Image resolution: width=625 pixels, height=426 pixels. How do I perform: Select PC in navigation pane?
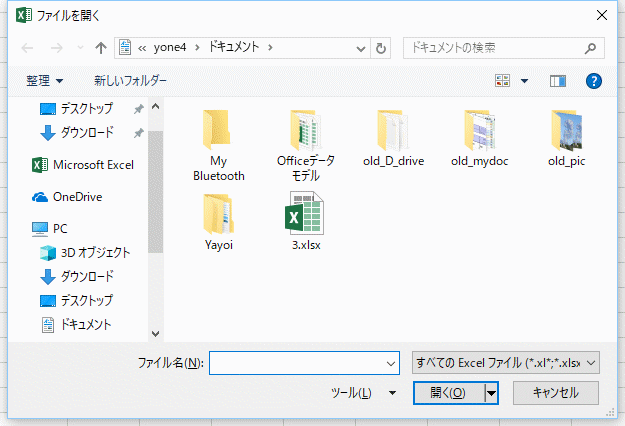(50, 229)
